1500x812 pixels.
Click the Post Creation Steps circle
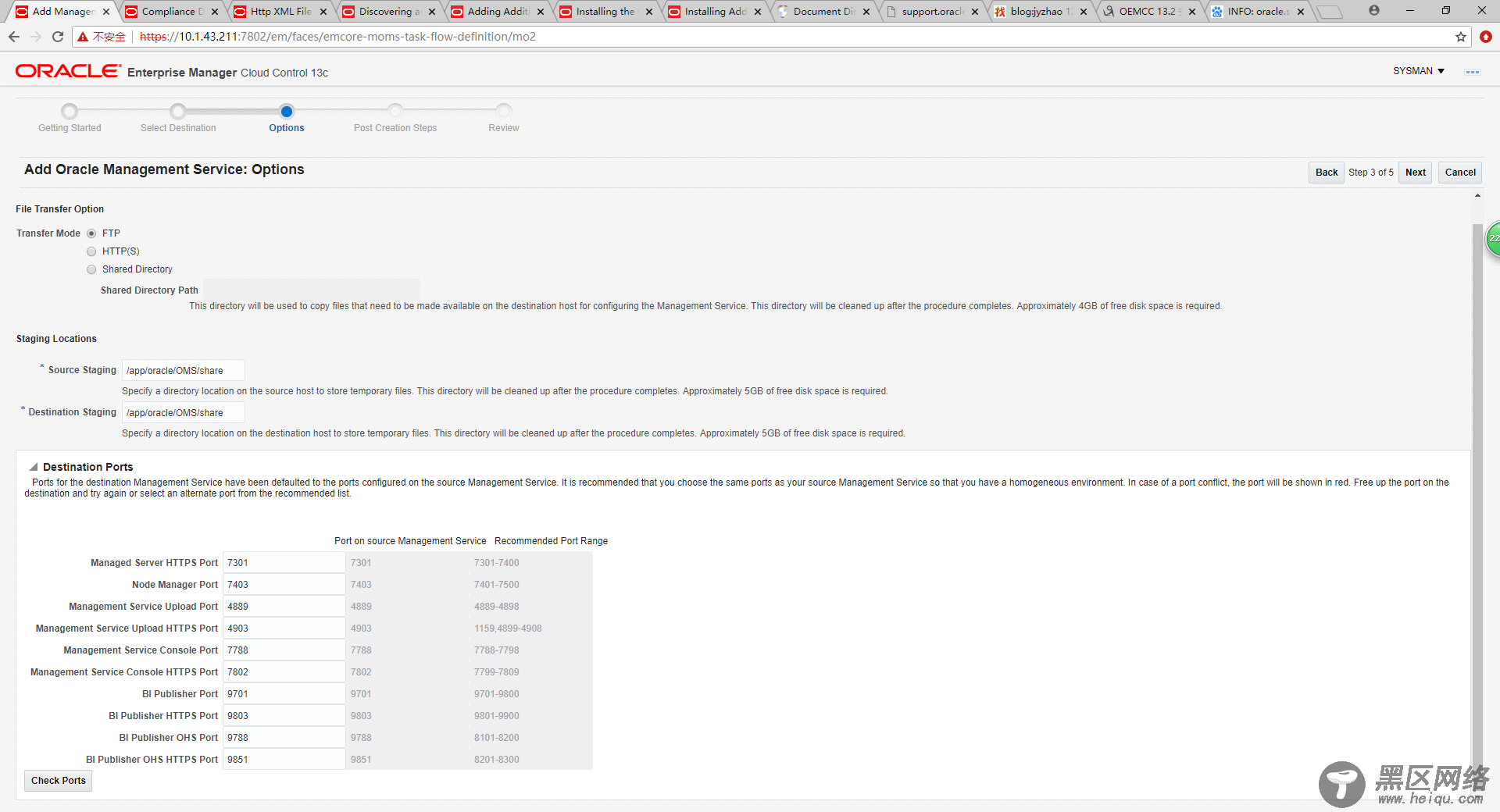395,111
